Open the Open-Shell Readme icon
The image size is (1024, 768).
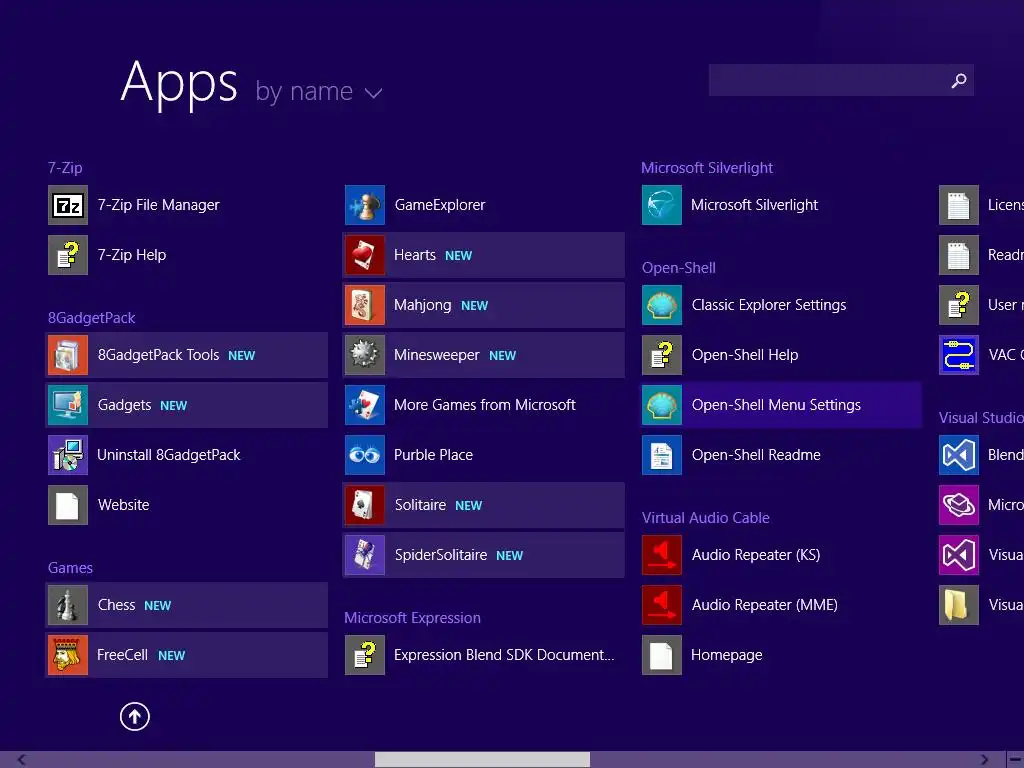pyautogui.click(x=662, y=455)
